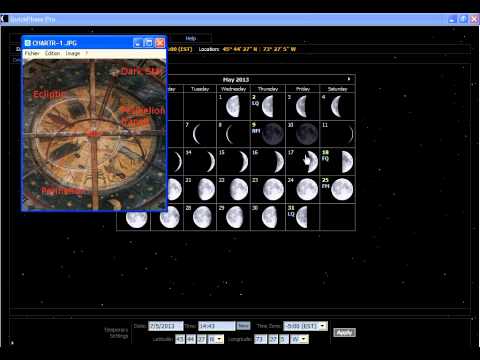480x360 pixels.
Task: Select May 25 full moon cell
Action: (337, 189)
